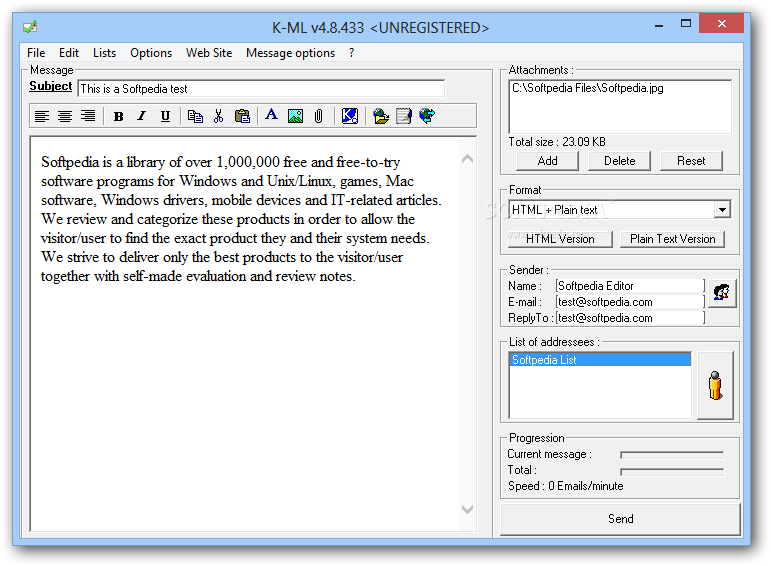The image size is (771, 566).
Task: Click the Copy icon in toolbar
Action: coord(195,116)
